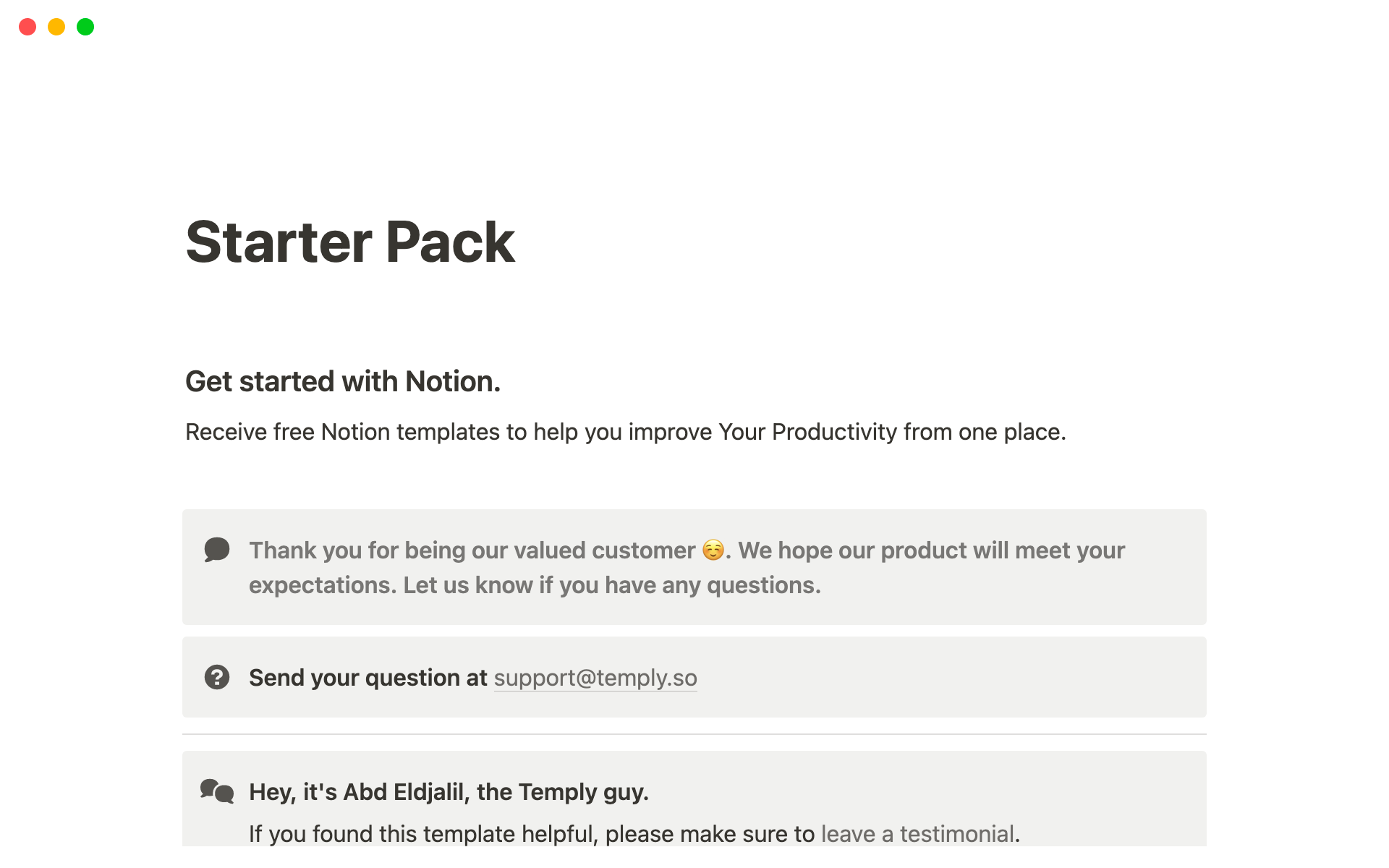The height and width of the screenshot is (868, 1389).
Task: Click the question mark icon
Action: coord(217,677)
